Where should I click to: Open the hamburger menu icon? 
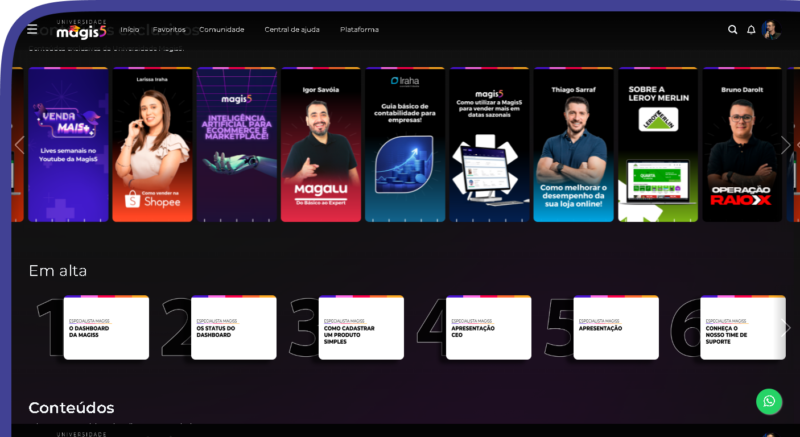point(33,30)
